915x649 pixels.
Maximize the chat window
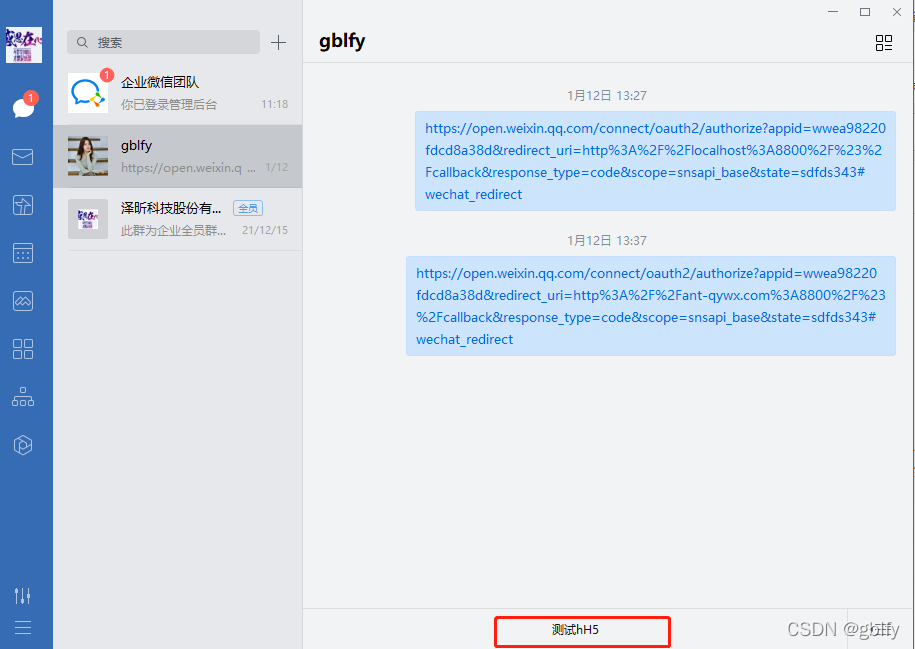point(865,12)
